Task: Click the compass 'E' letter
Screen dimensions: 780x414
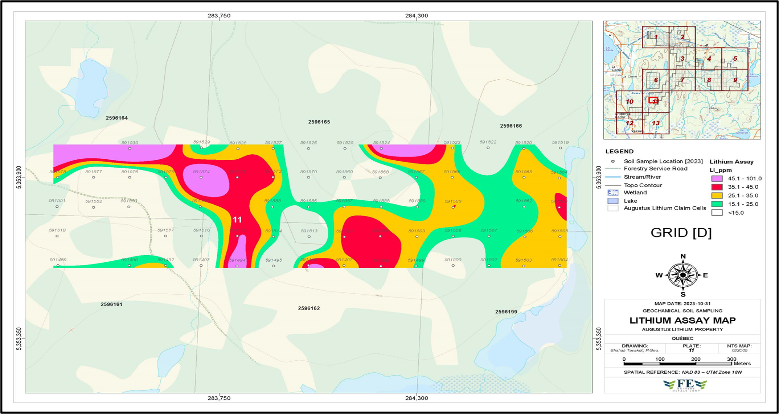Action: [x=705, y=275]
